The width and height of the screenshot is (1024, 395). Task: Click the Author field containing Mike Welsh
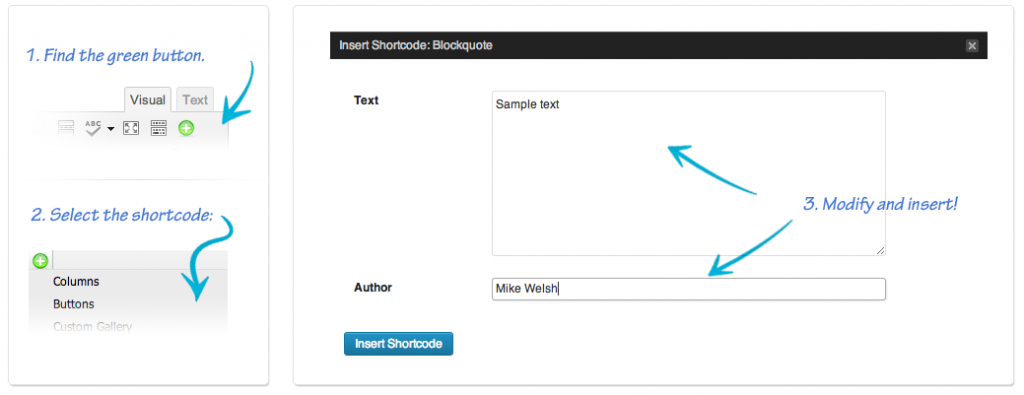point(688,289)
